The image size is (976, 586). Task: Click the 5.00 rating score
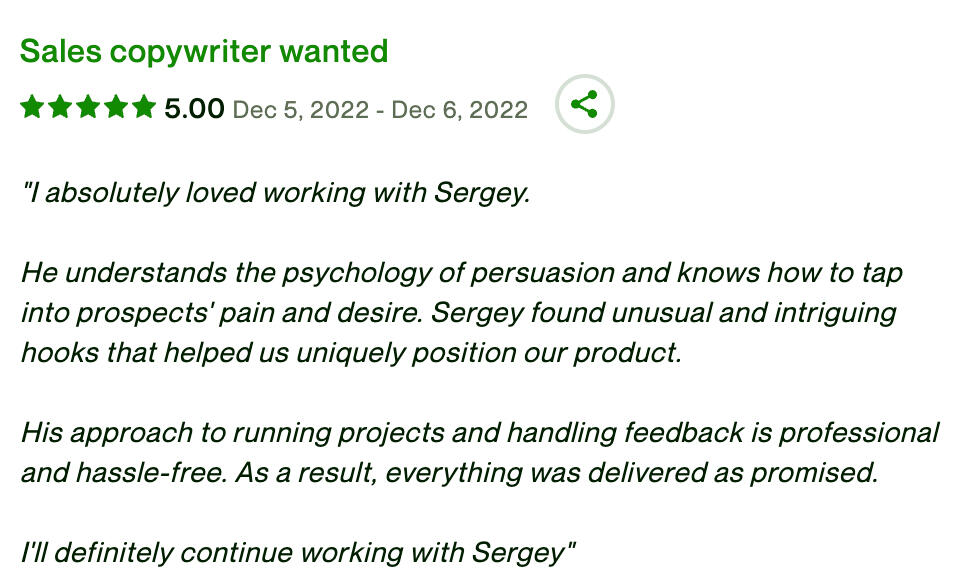point(194,109)
